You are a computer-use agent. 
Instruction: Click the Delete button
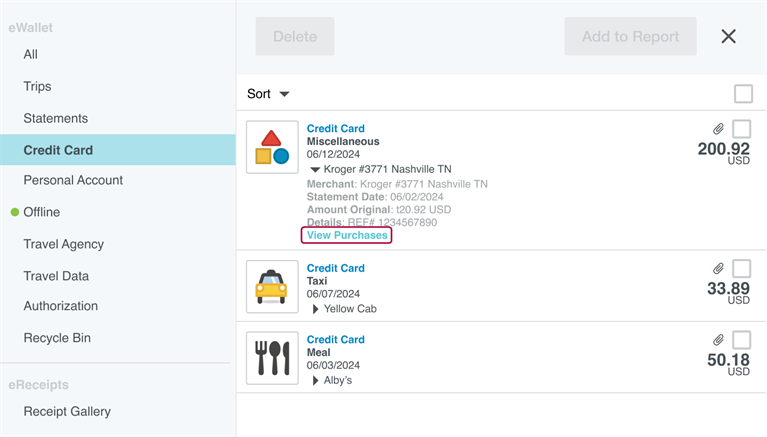(x=295, y=36)
